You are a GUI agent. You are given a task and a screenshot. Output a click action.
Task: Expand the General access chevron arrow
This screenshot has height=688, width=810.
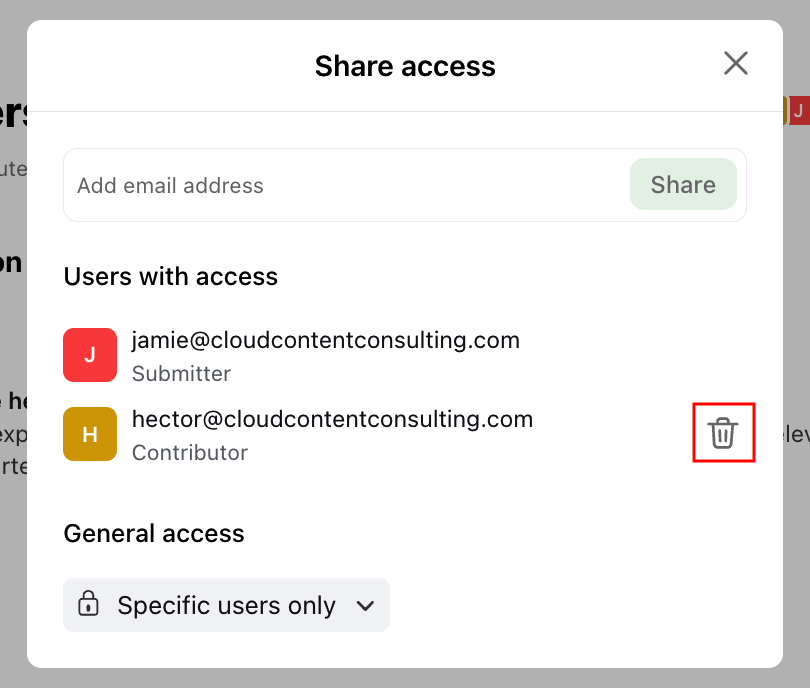[365, 606]
